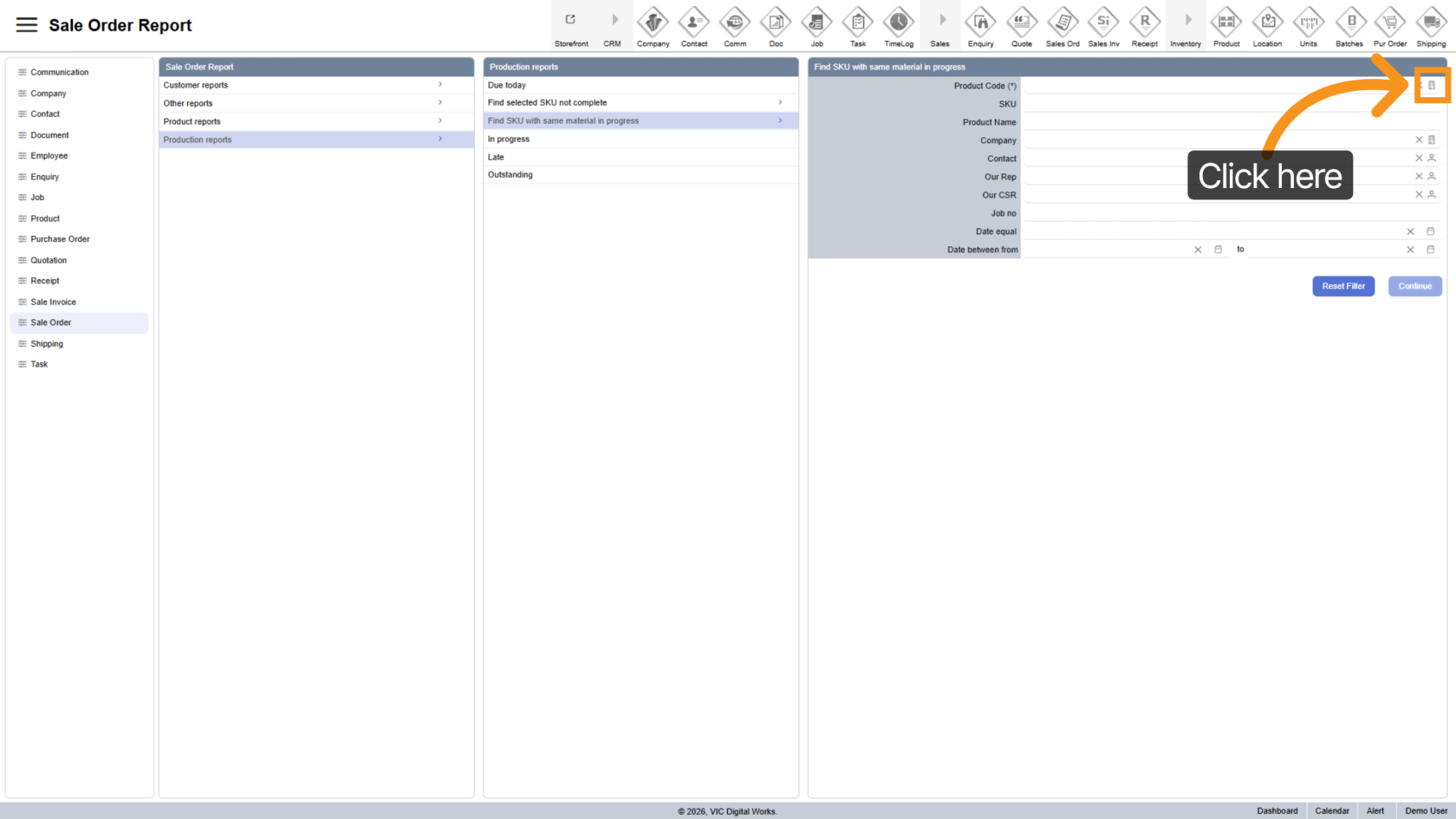
Task: Select Purchase Order in the sidebar
Action: (60, 239)
